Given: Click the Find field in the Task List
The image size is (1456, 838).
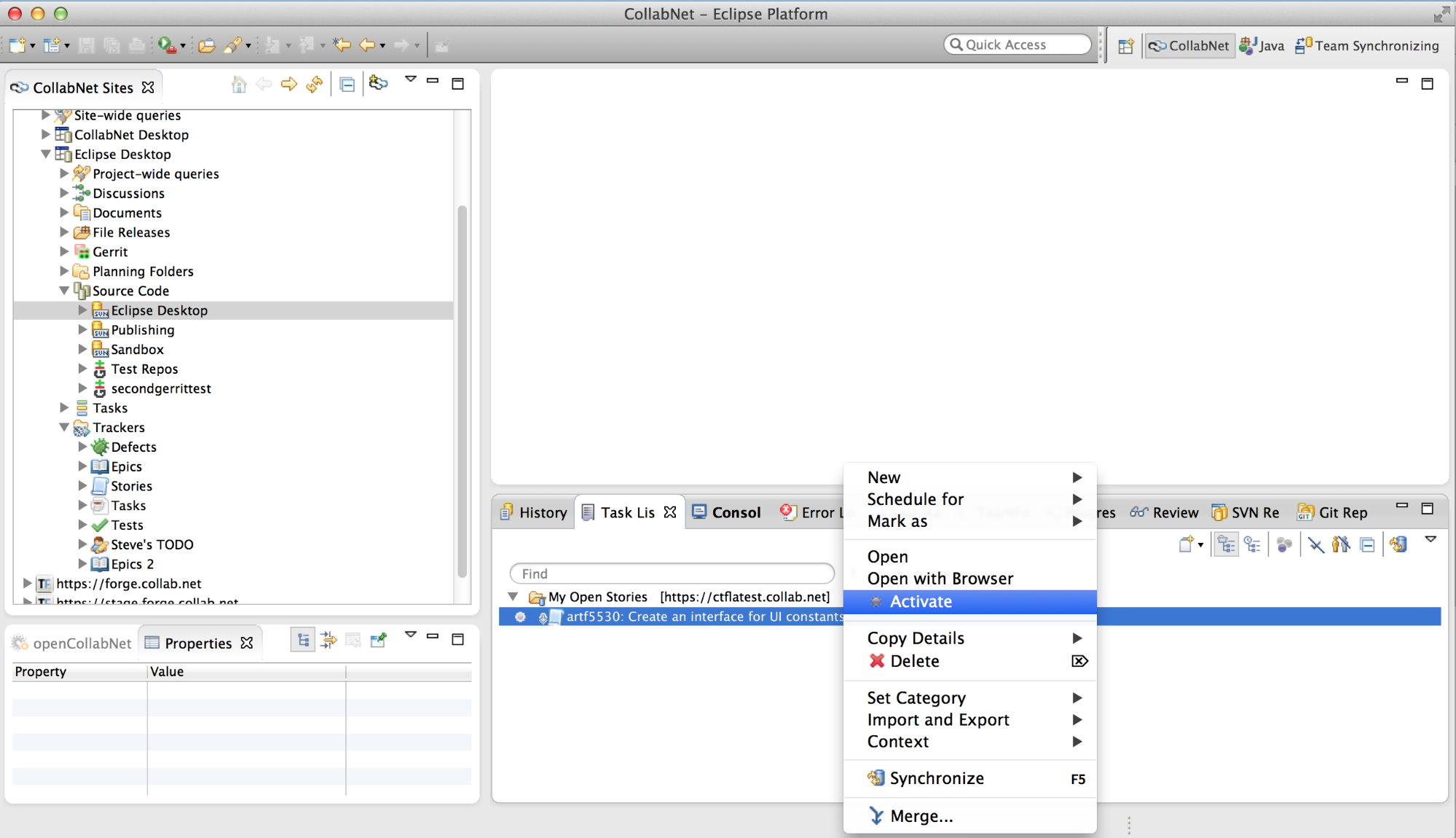Looking at the screenshot, I should tap(671, 573).
